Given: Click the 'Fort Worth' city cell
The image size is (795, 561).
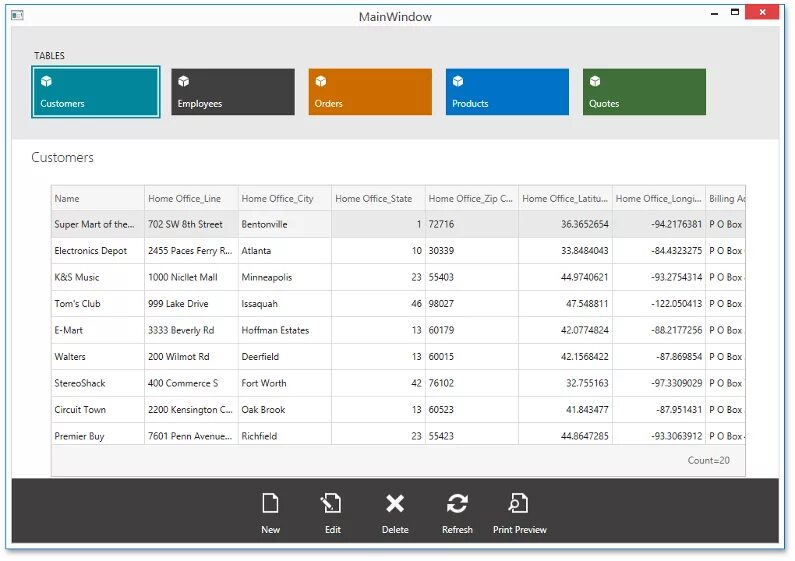Looking at the screenshot, I should (284, 383).
